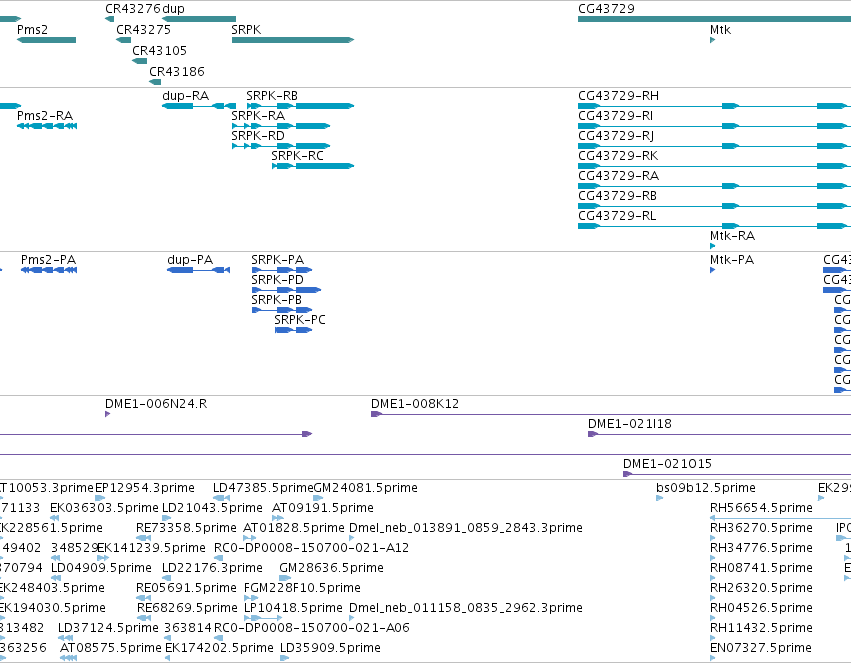
Task: Click the CG43729-RJ transcript label
Action: (616, 136)
